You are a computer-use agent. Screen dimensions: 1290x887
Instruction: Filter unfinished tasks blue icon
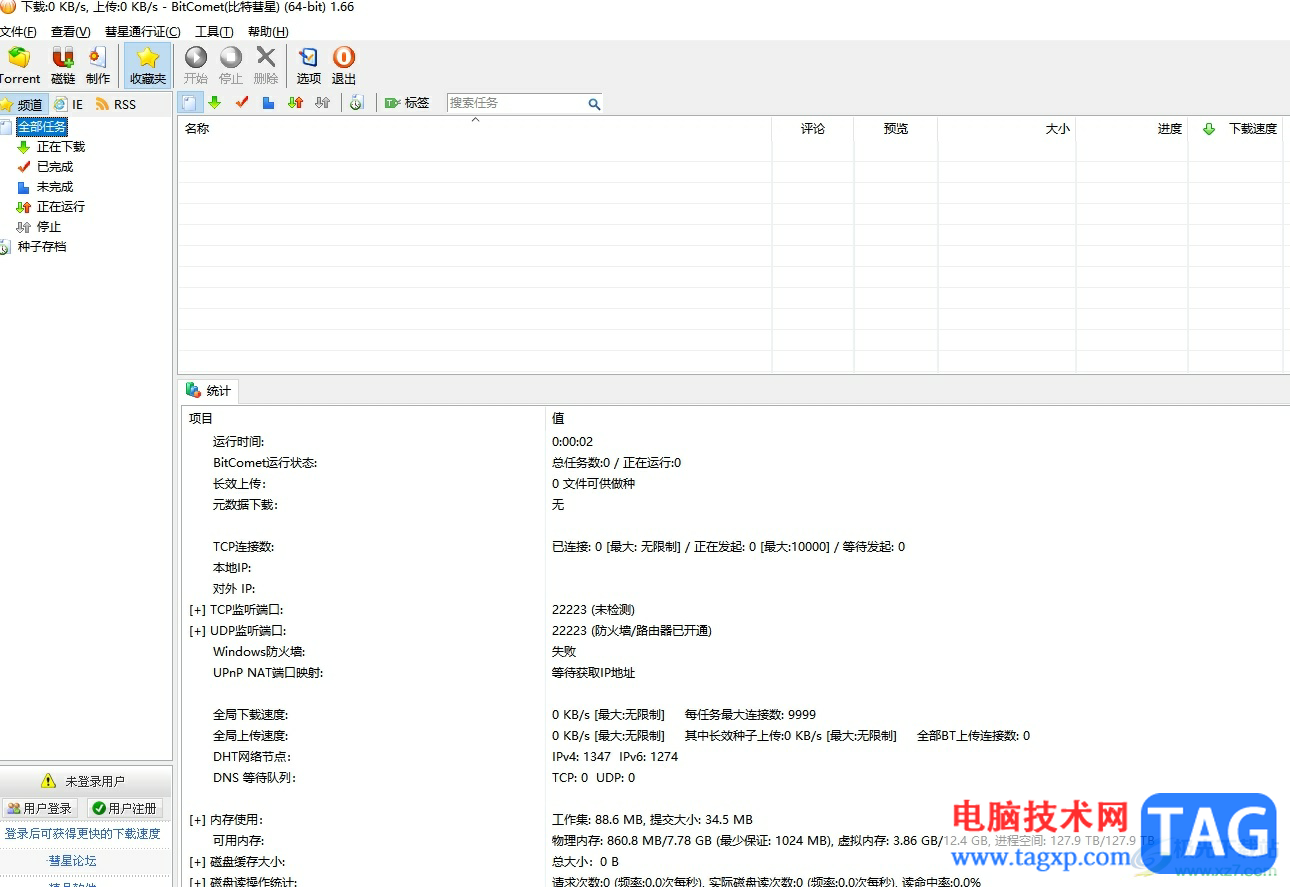(268, 103)
